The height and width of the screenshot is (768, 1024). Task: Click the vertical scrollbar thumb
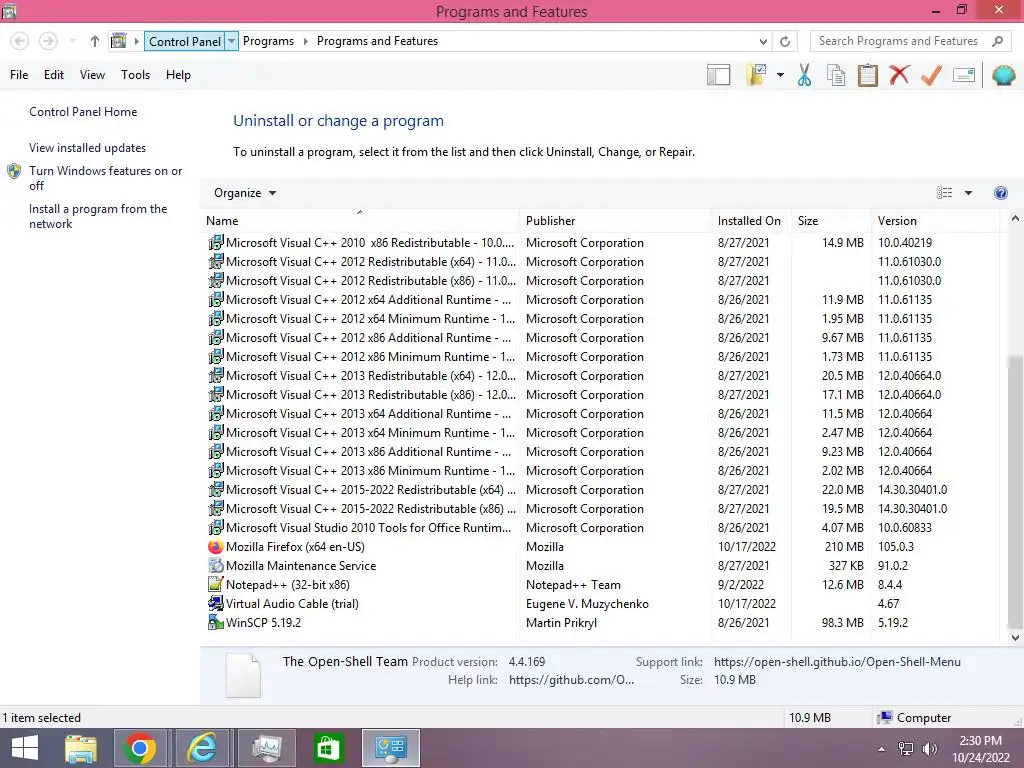coord(1015,490)
